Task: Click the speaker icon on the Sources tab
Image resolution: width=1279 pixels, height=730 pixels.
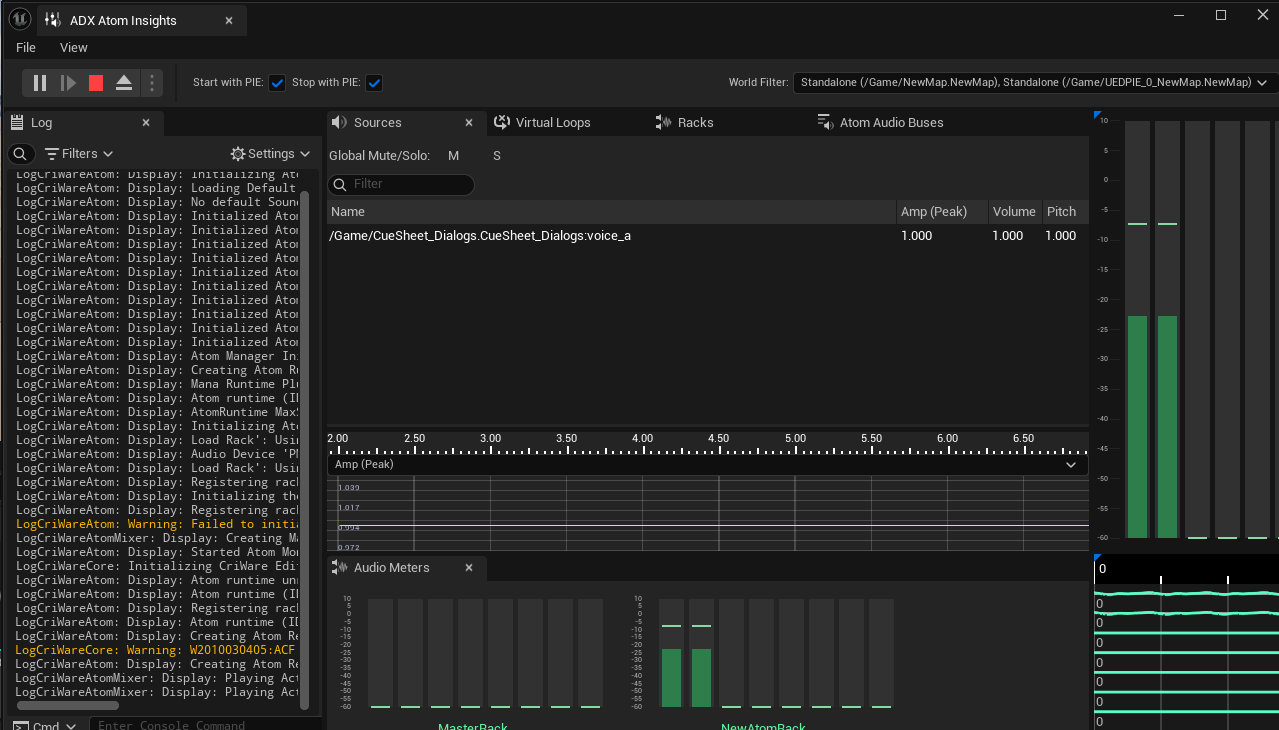Action: point(340,122)
